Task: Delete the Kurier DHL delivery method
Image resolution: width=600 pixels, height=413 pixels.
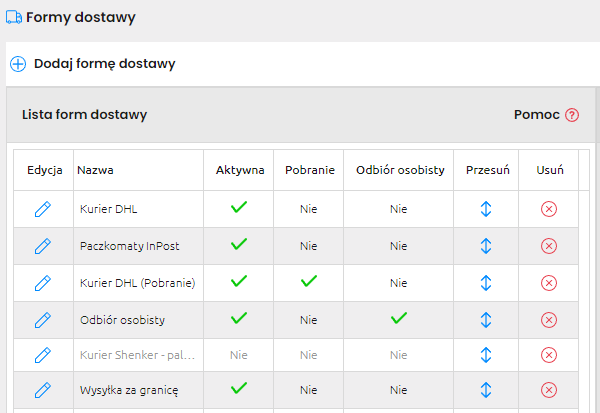Action: point(548,209)
